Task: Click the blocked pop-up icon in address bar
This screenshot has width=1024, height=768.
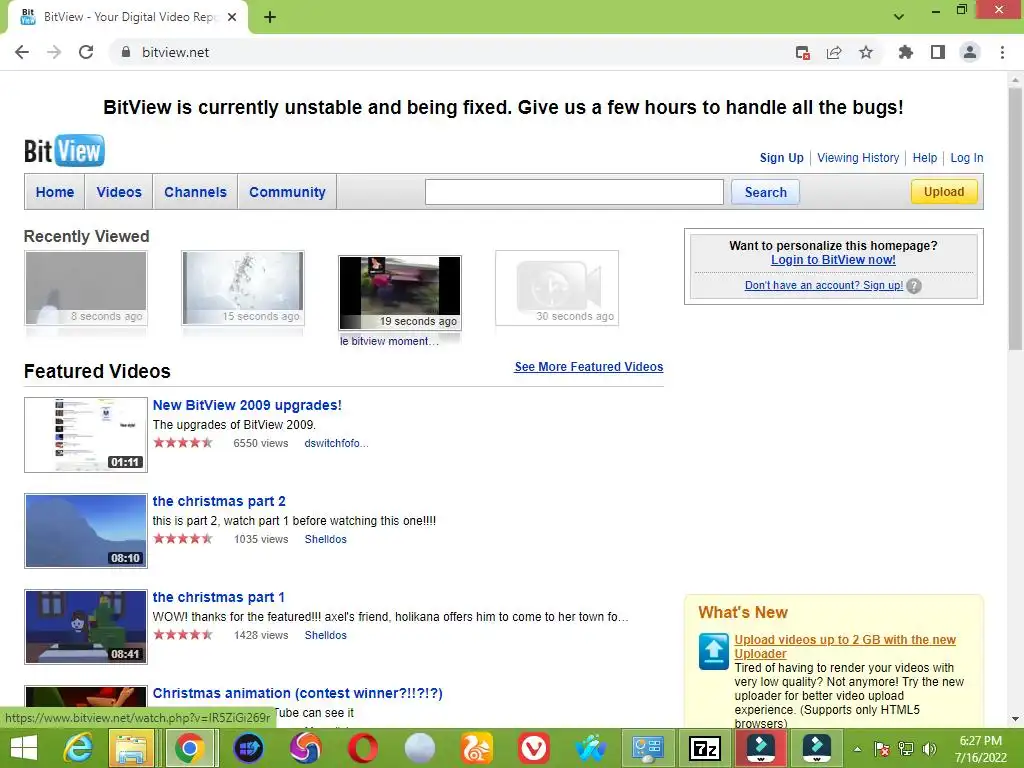Action: click(x=803, y=52)
